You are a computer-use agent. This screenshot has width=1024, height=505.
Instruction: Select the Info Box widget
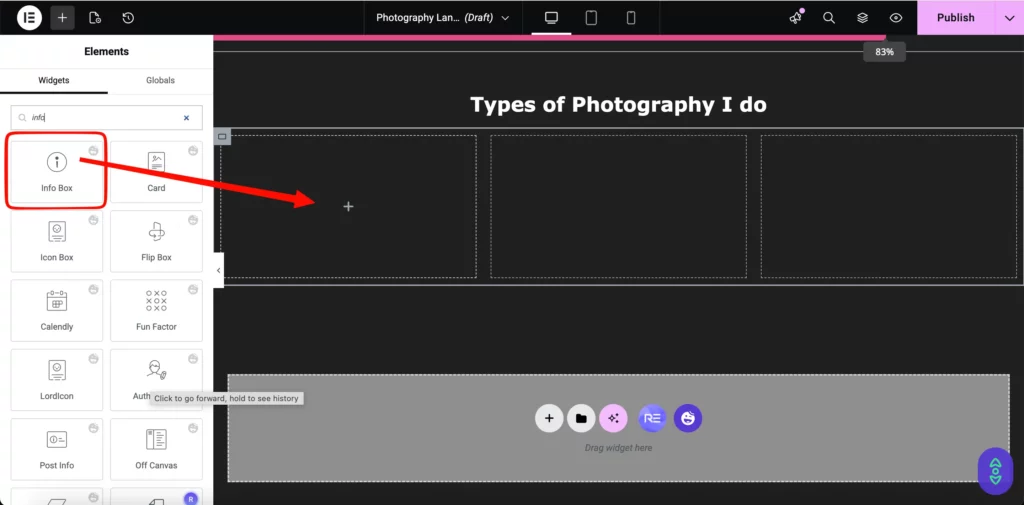pyautogui.click(x=57, y=171)
